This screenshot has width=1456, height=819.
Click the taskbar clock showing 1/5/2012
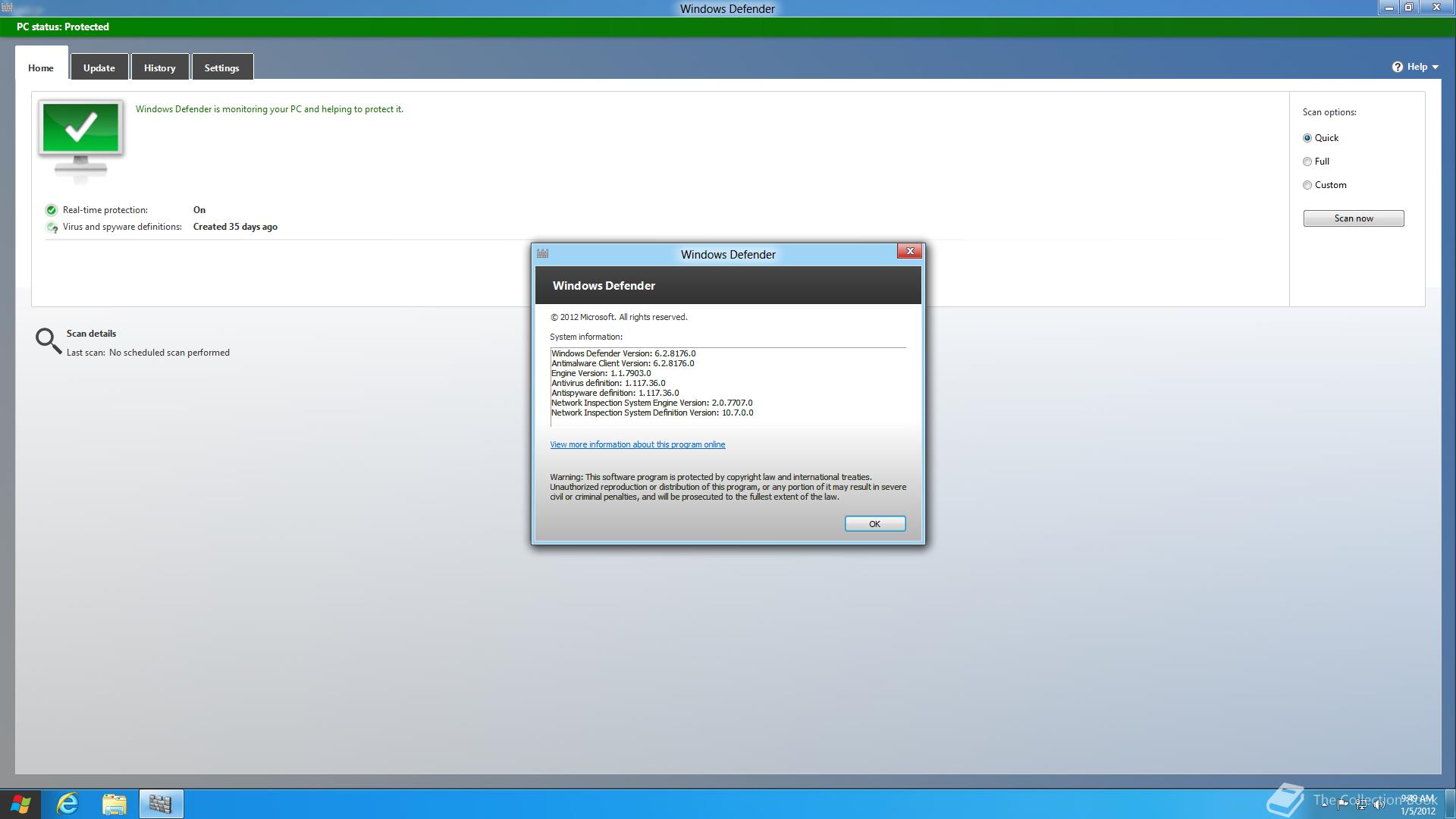point(1418,805)
